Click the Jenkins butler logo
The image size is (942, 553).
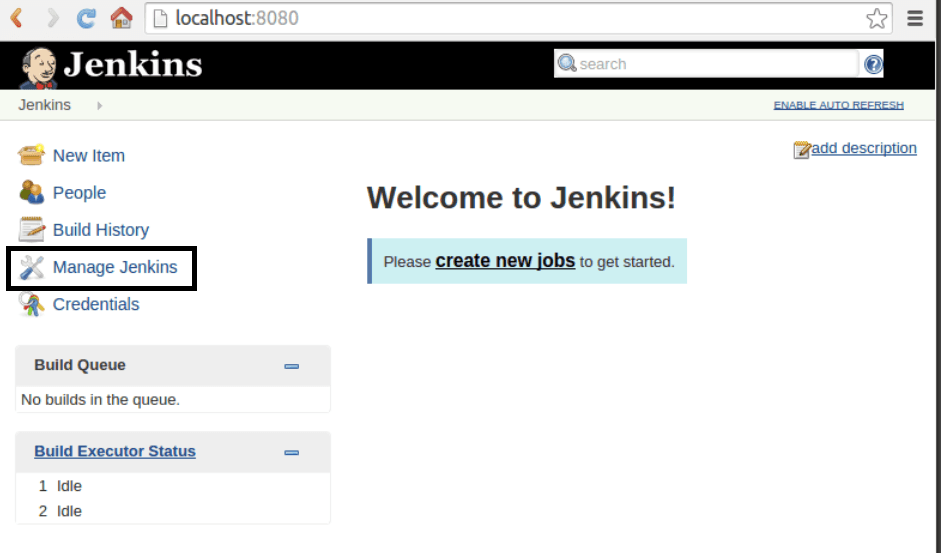pyautogui.click(x=38, y=68)
